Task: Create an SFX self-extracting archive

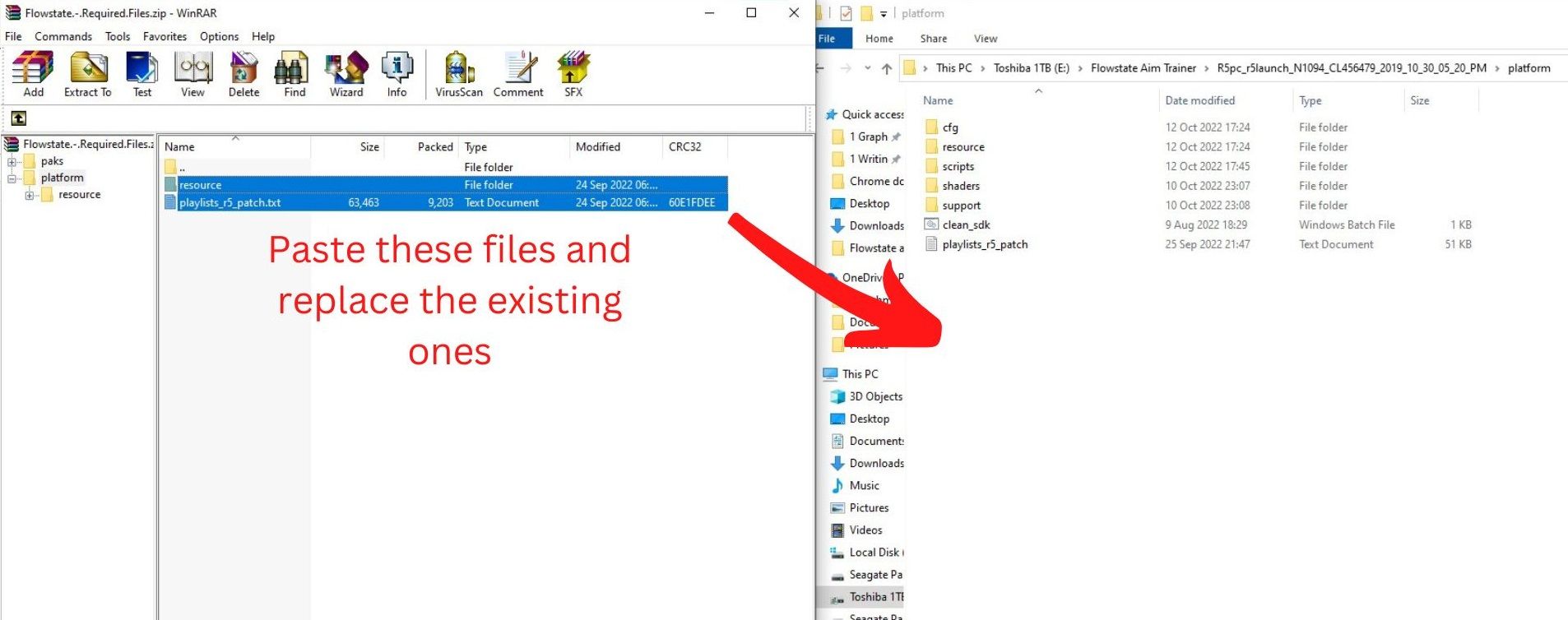Action: [573, 74]
